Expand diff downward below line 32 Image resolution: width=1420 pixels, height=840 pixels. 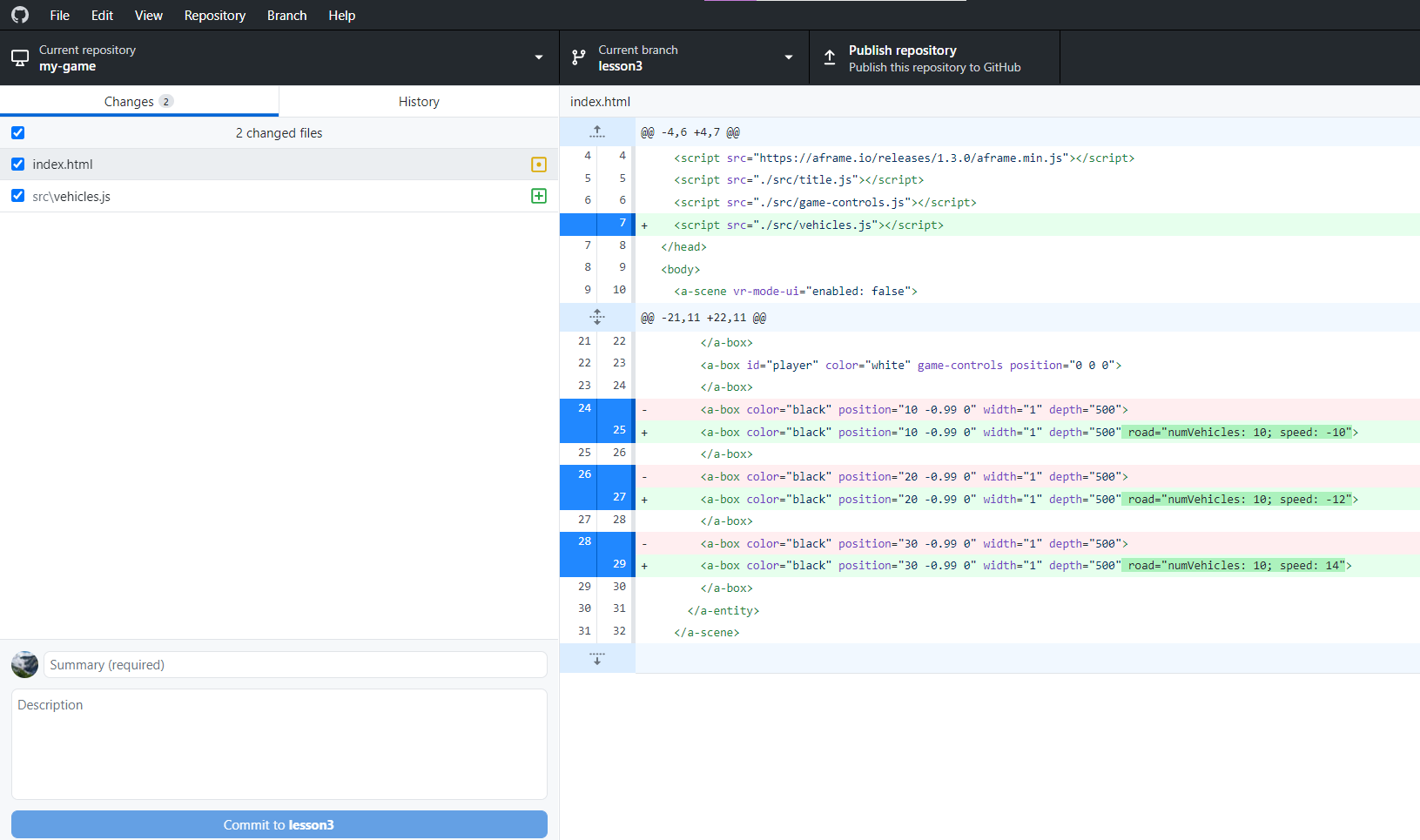pyautogui.click(x=597, y=658)
